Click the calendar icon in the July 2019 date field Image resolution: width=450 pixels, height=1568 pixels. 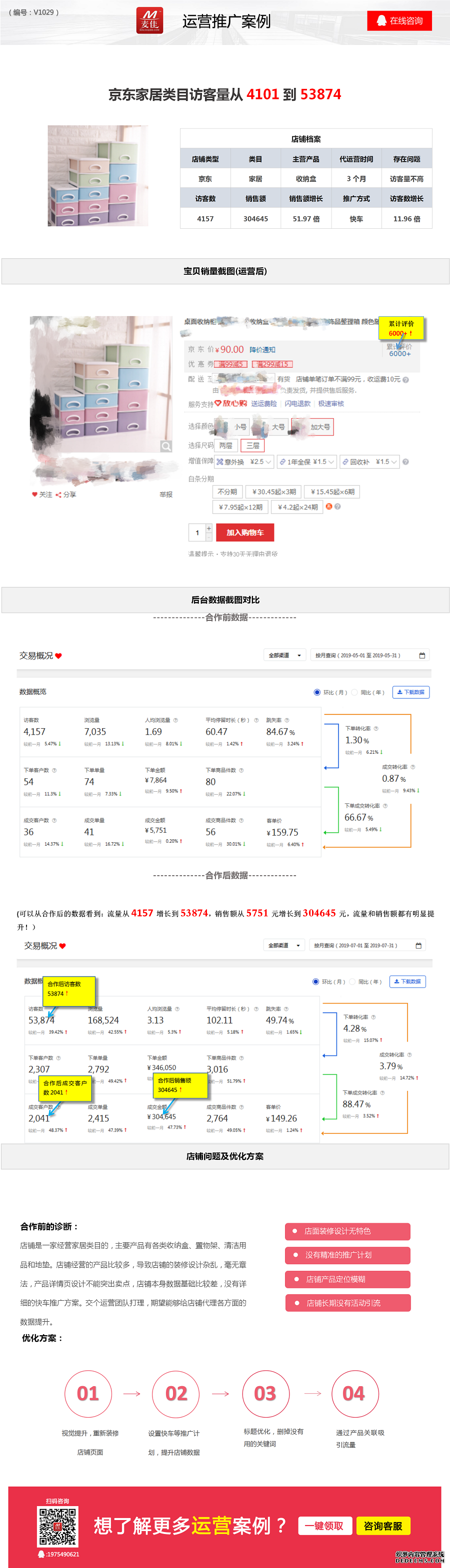click(x=418, y=946)
